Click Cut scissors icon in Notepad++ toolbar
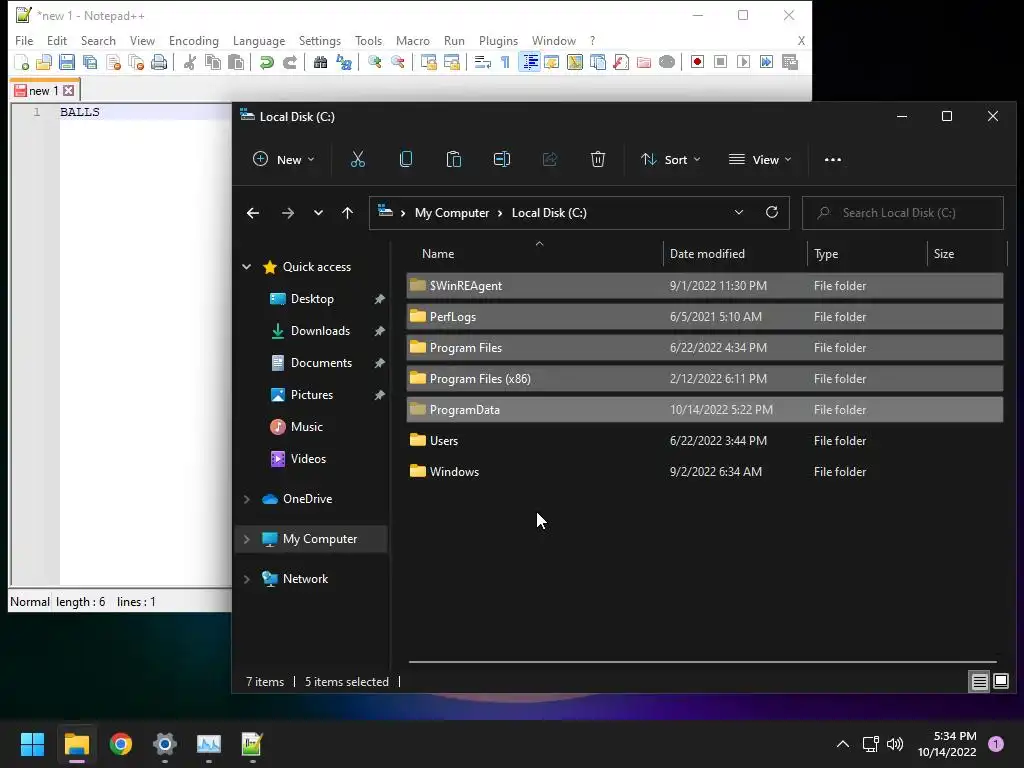 point(190,62)
